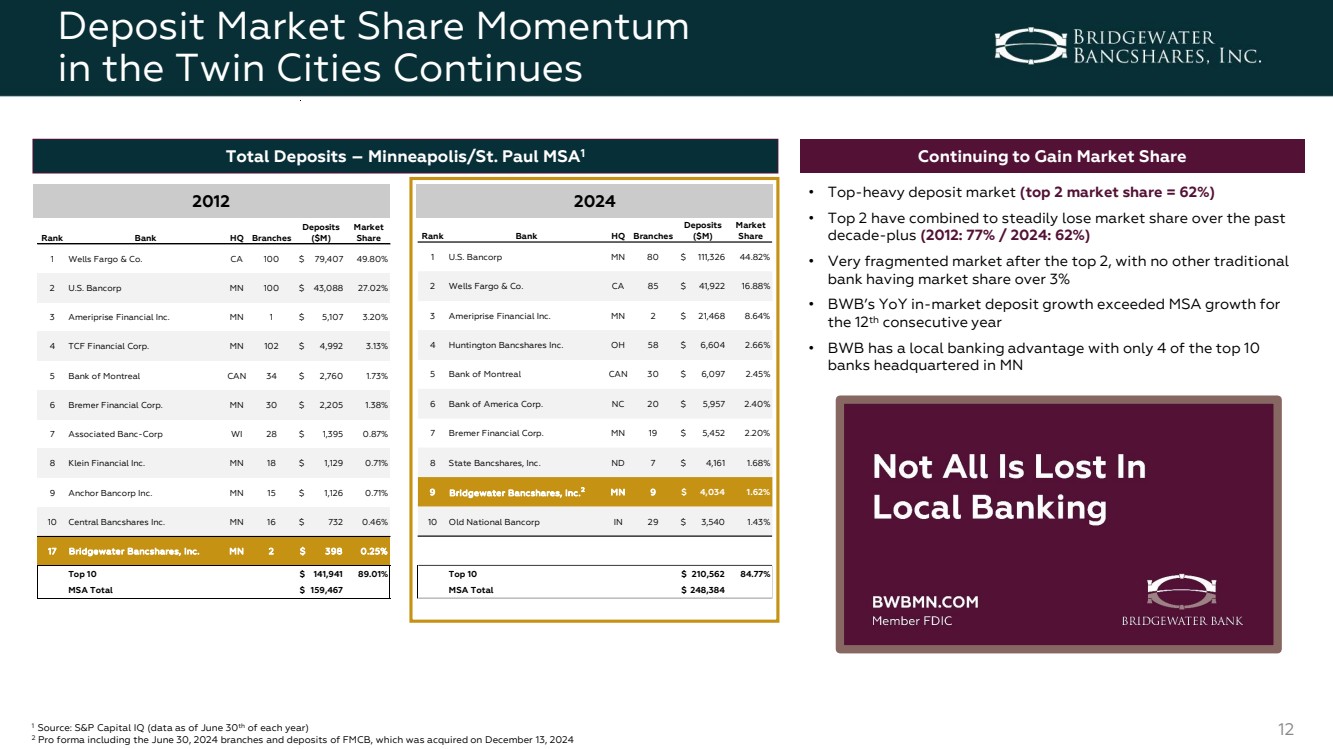Select MSA Total value $248,384

703,590
